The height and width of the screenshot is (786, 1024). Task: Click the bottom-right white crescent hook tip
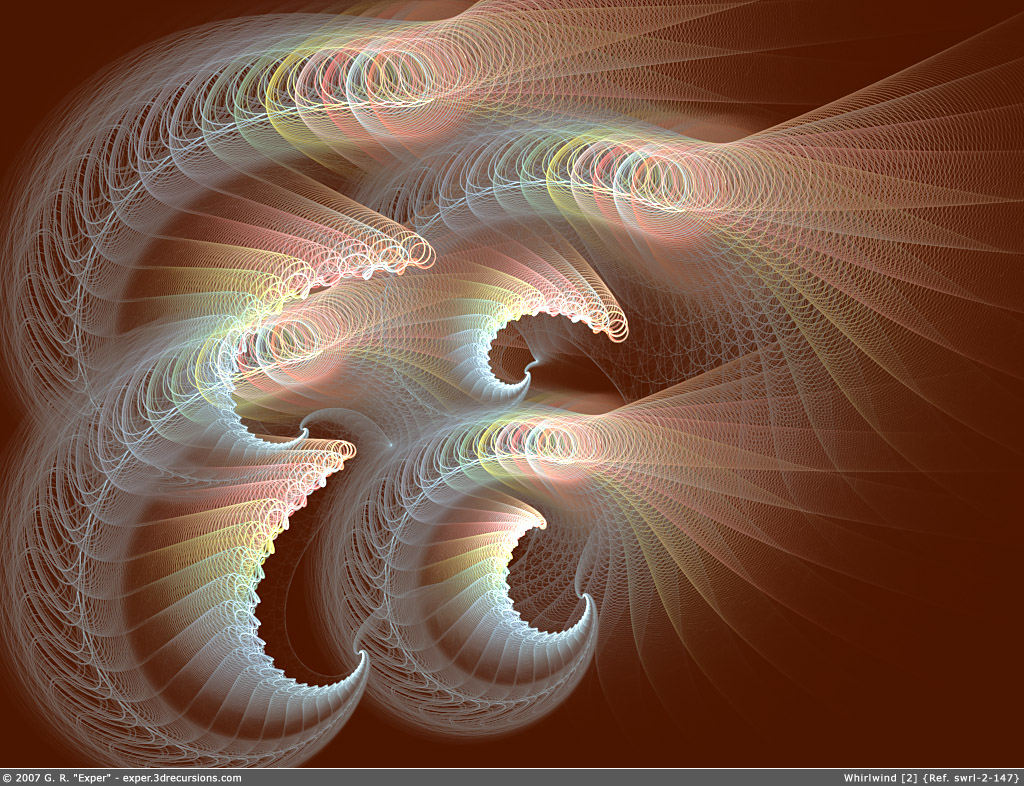[x=590, y=603]
